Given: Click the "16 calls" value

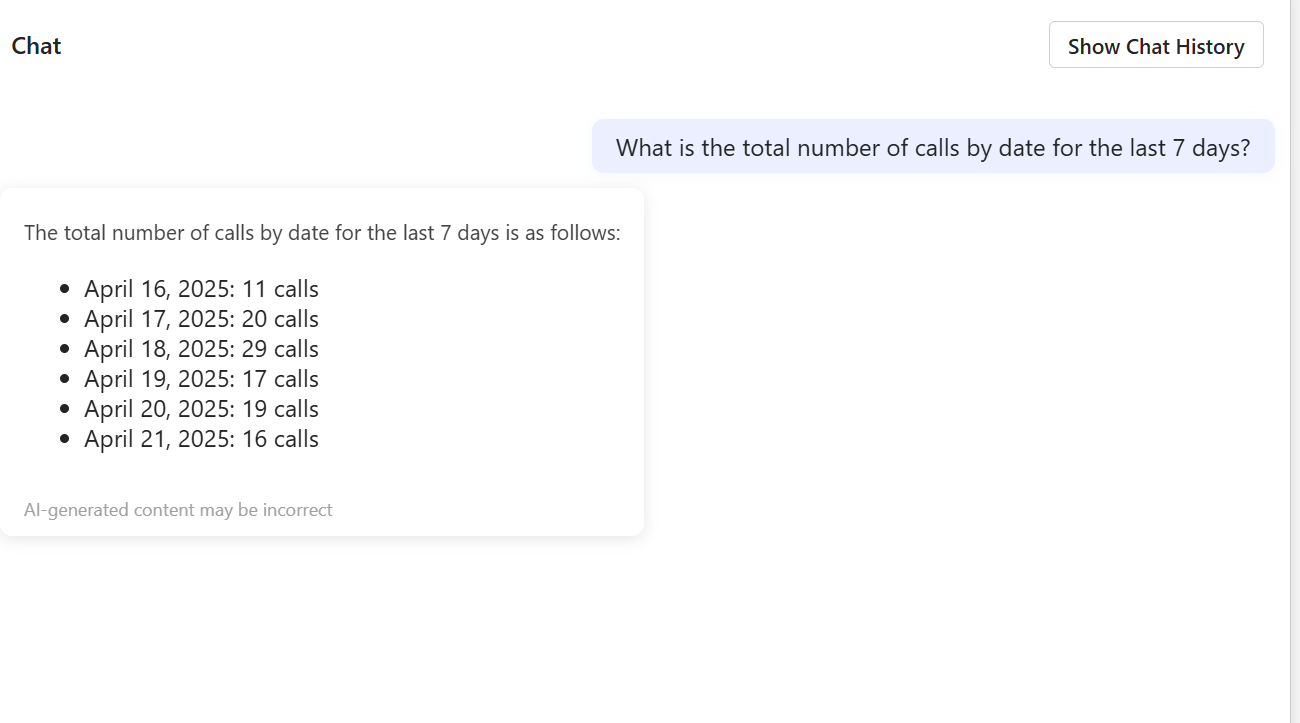Looking at the screenshot, I should tap(280, 439).
